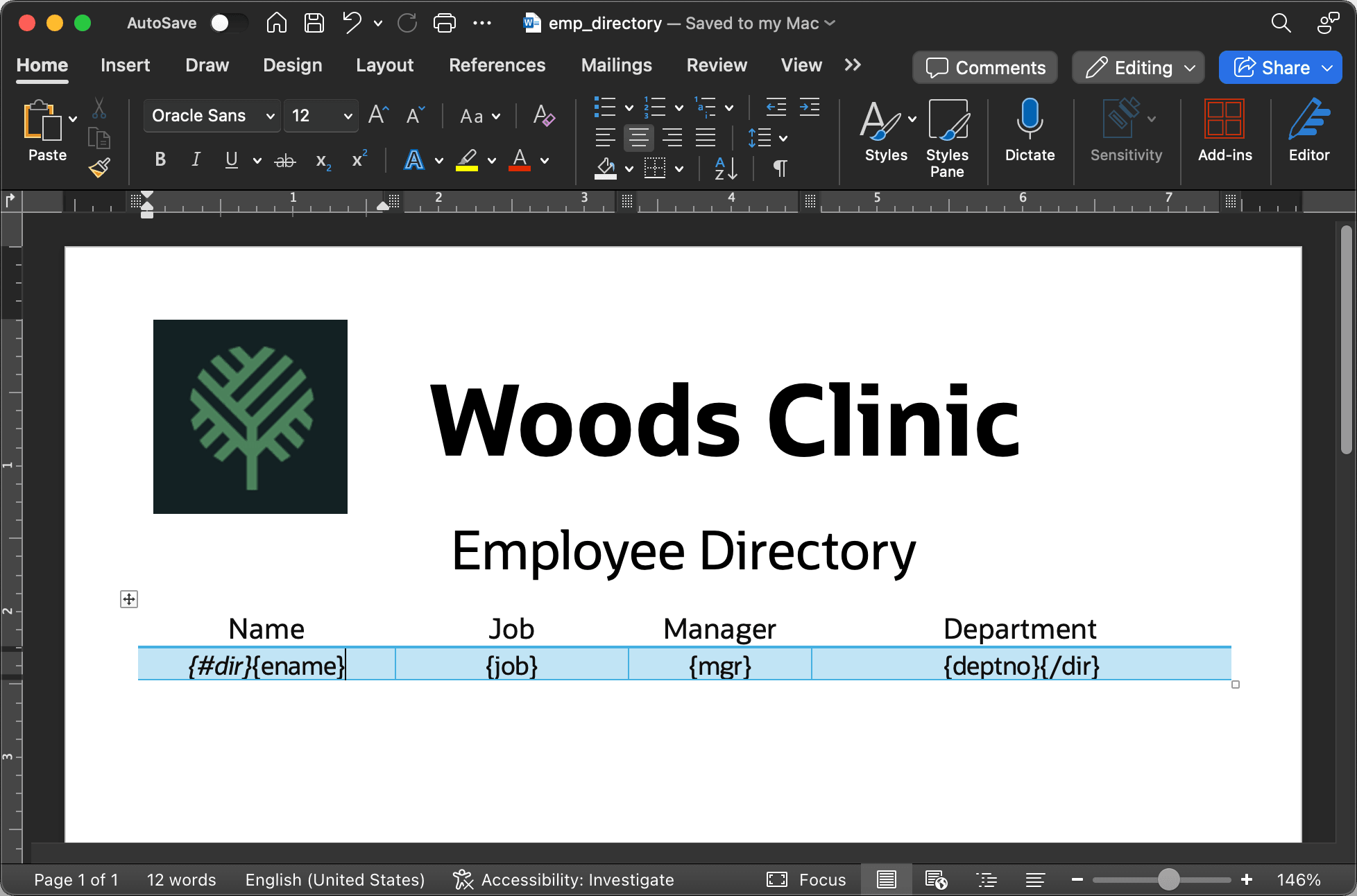The width and height of the screenshot is (1357, 896).
Task: Decrease indent of the paragraph
Action: (776, 107)
